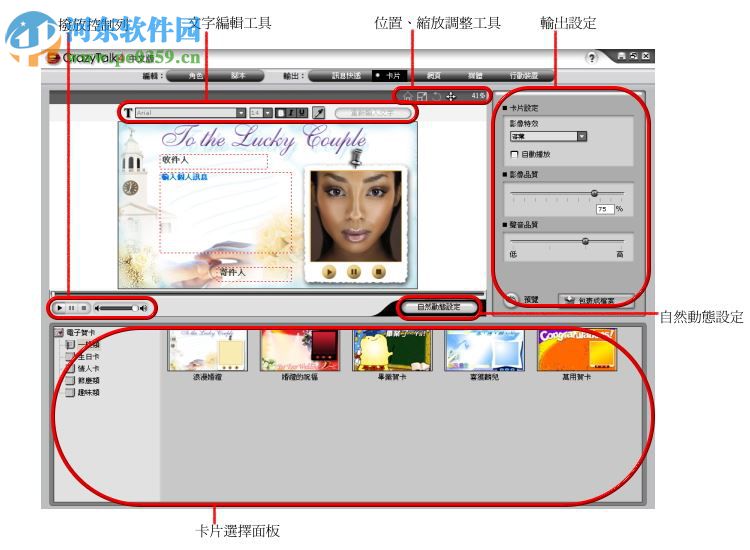Click the home reset view icon

[407, 96]
